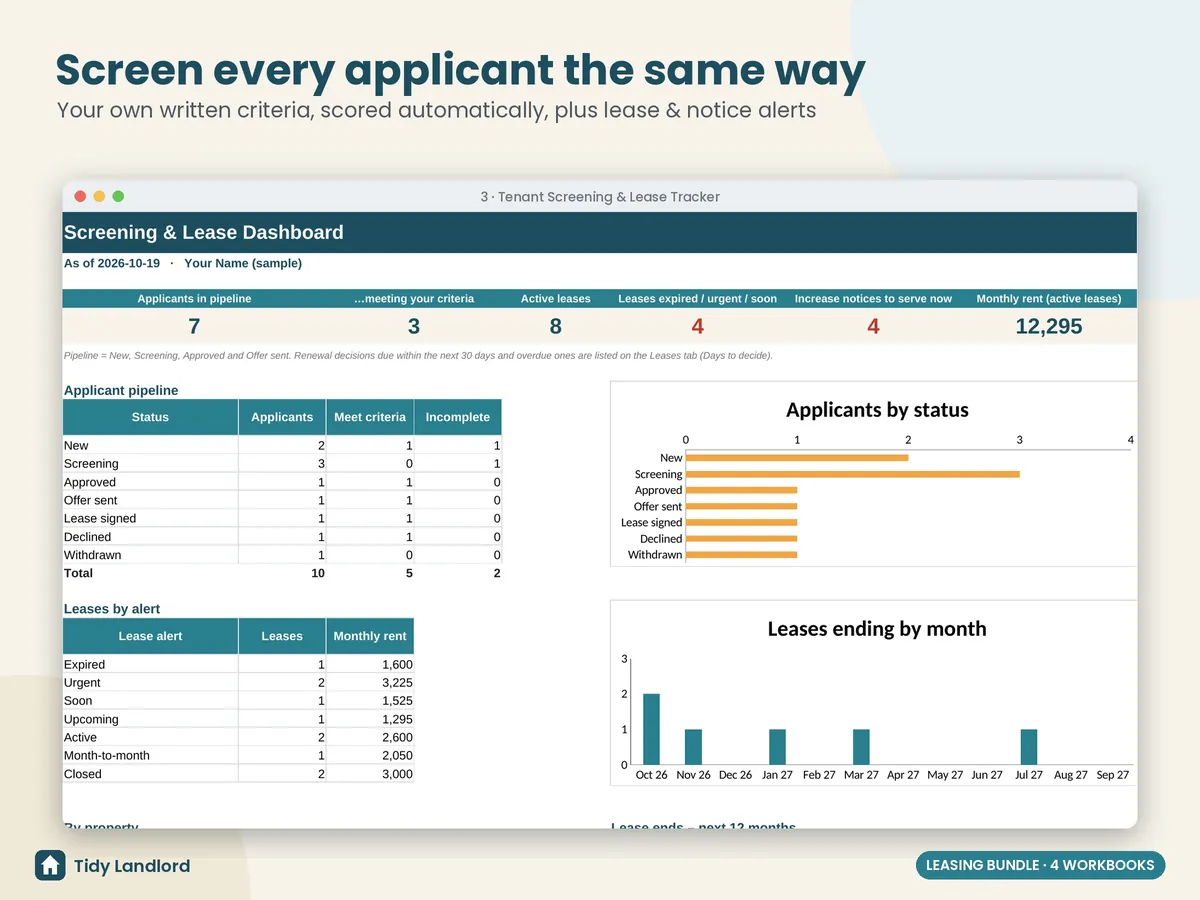This screenshot has height=900, width=1200.
Task: Click the Tenant Screening & Lease Tracker window title
Action: (x=600, y=197)
